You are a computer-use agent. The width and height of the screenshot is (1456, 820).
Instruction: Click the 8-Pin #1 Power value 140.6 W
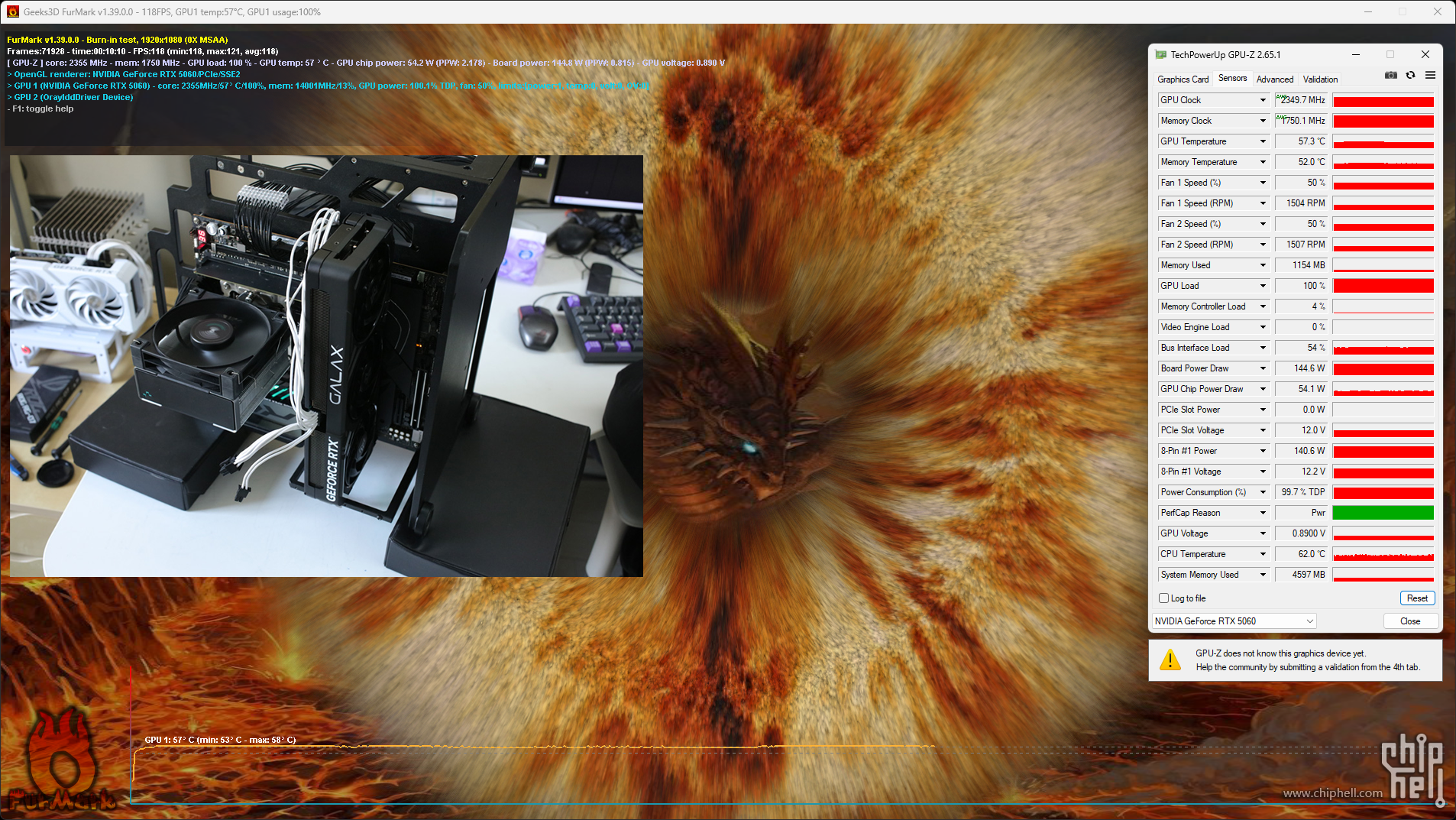(x=1302, y=451)
